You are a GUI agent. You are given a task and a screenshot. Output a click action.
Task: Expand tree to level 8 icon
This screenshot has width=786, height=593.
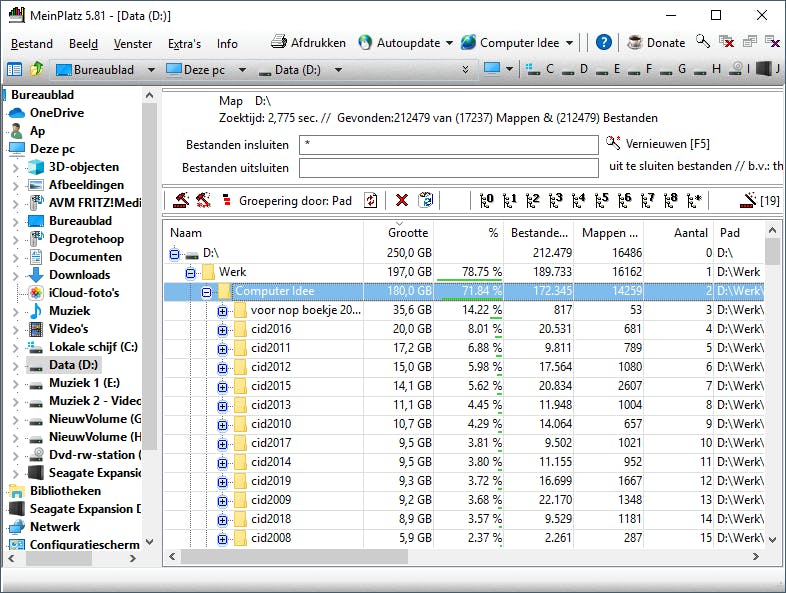[671, 201]
